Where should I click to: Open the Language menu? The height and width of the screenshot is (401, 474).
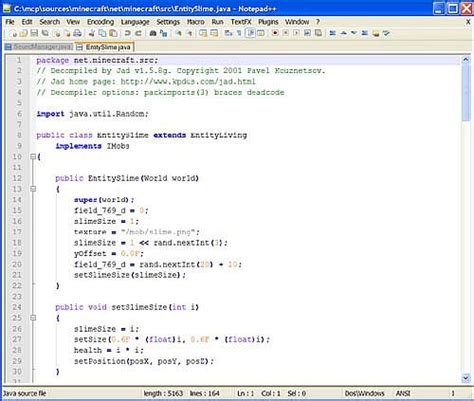coord(135,22)
